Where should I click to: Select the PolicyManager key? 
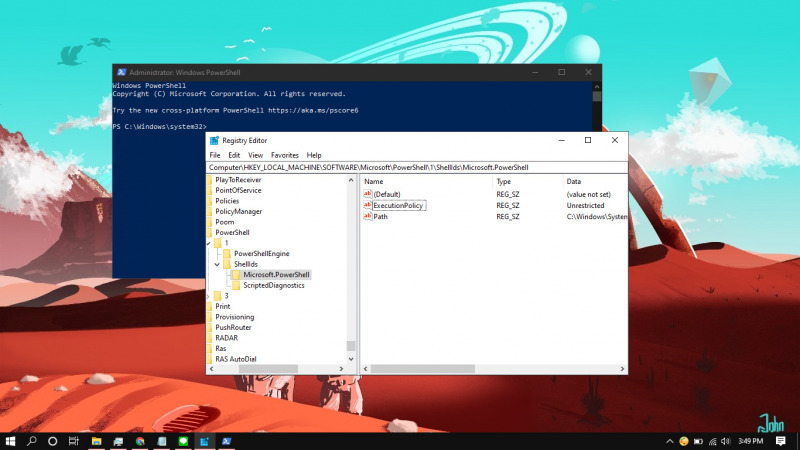tap(239, 211)
